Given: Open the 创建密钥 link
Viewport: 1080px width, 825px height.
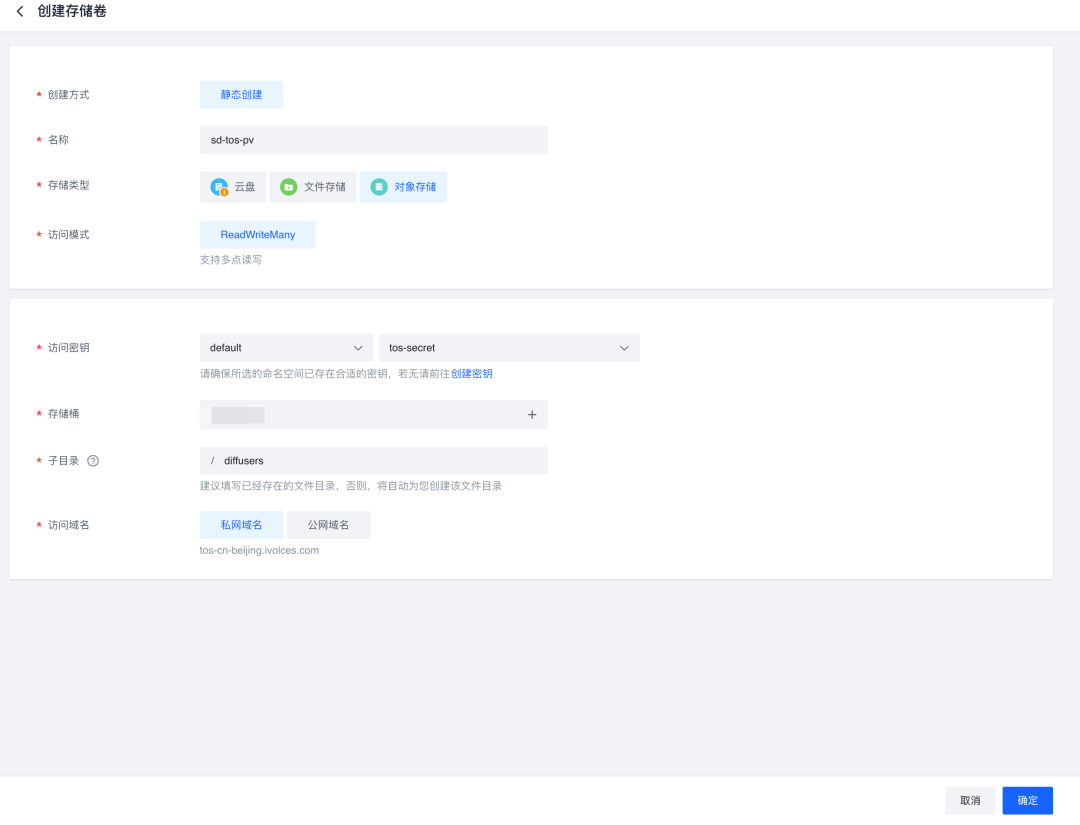Looking at the screenshot, I should click(x=472, y=374).
